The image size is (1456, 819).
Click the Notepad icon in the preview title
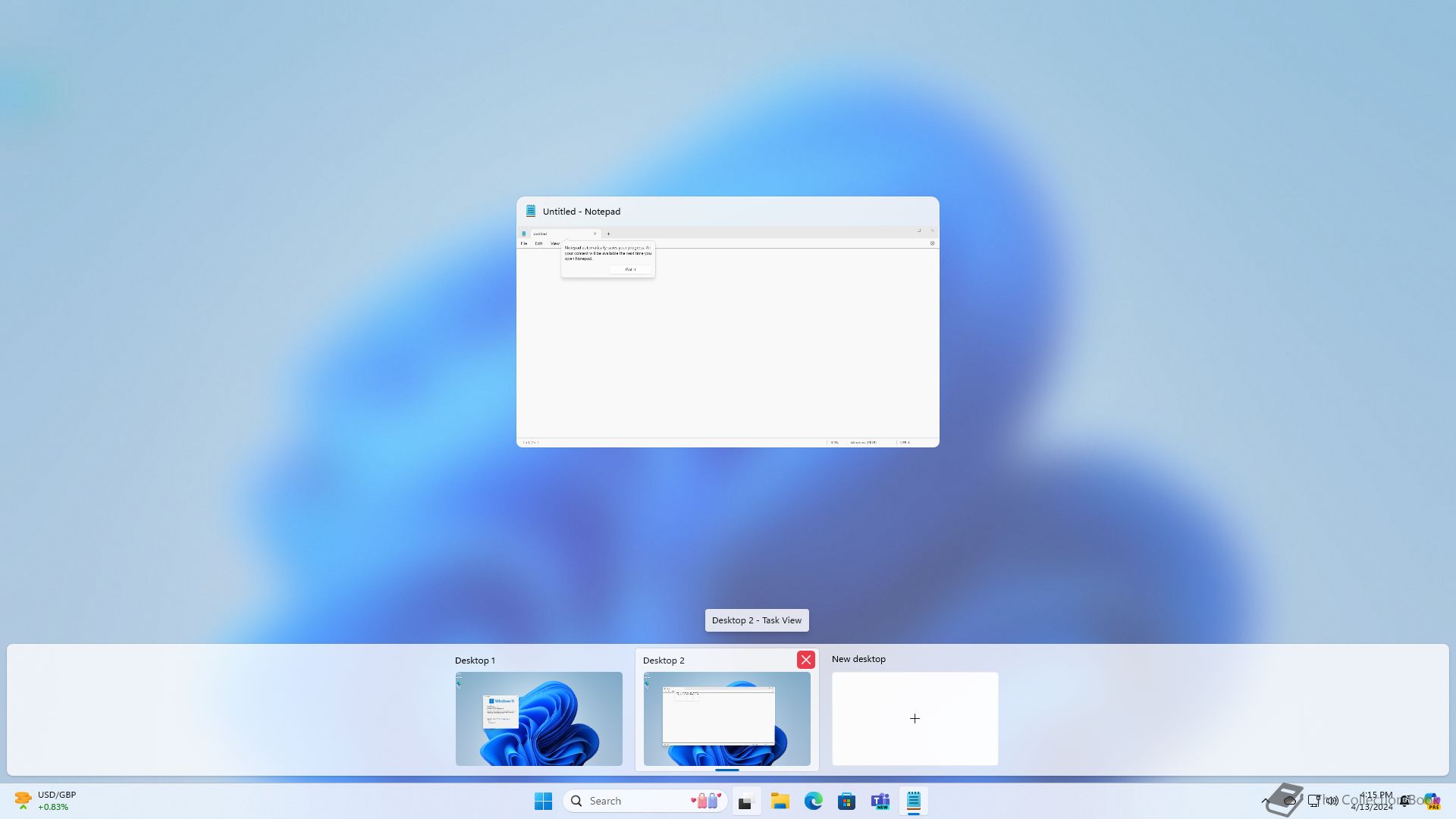pos(531,212)
